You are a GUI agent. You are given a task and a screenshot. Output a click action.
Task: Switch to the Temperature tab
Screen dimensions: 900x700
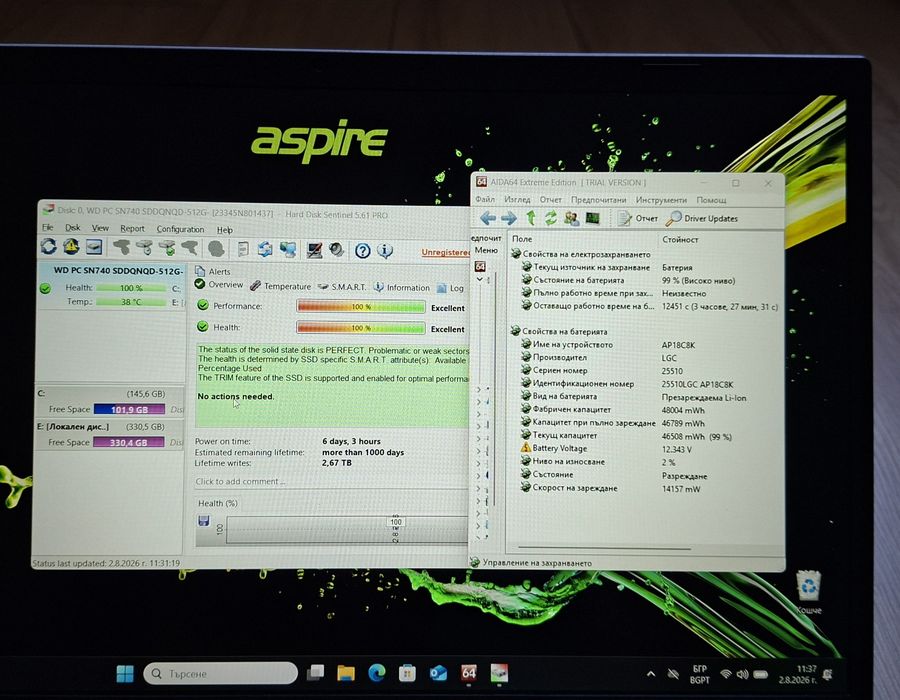[x=281, y=286]
